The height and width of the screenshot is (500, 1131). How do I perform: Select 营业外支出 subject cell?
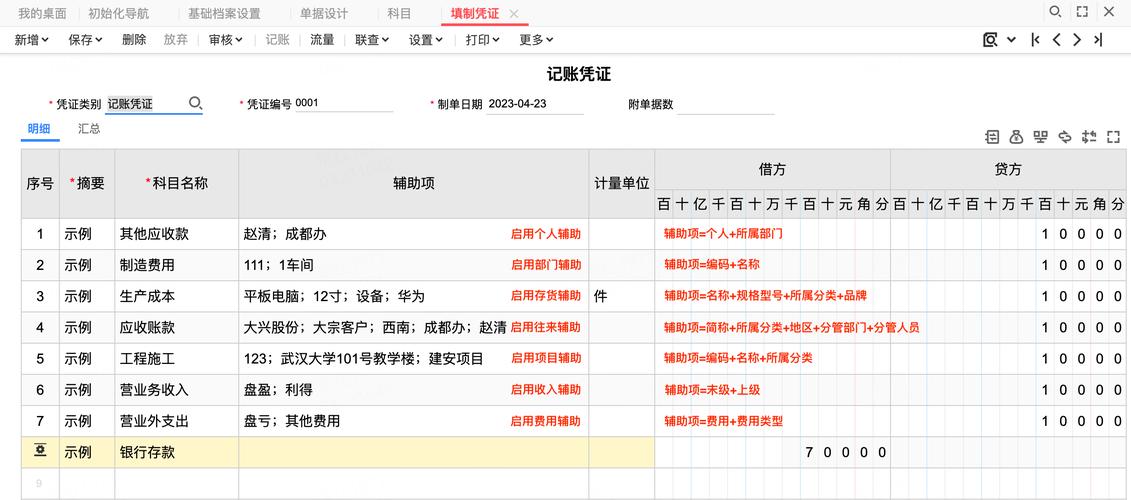tap(177, 421)
